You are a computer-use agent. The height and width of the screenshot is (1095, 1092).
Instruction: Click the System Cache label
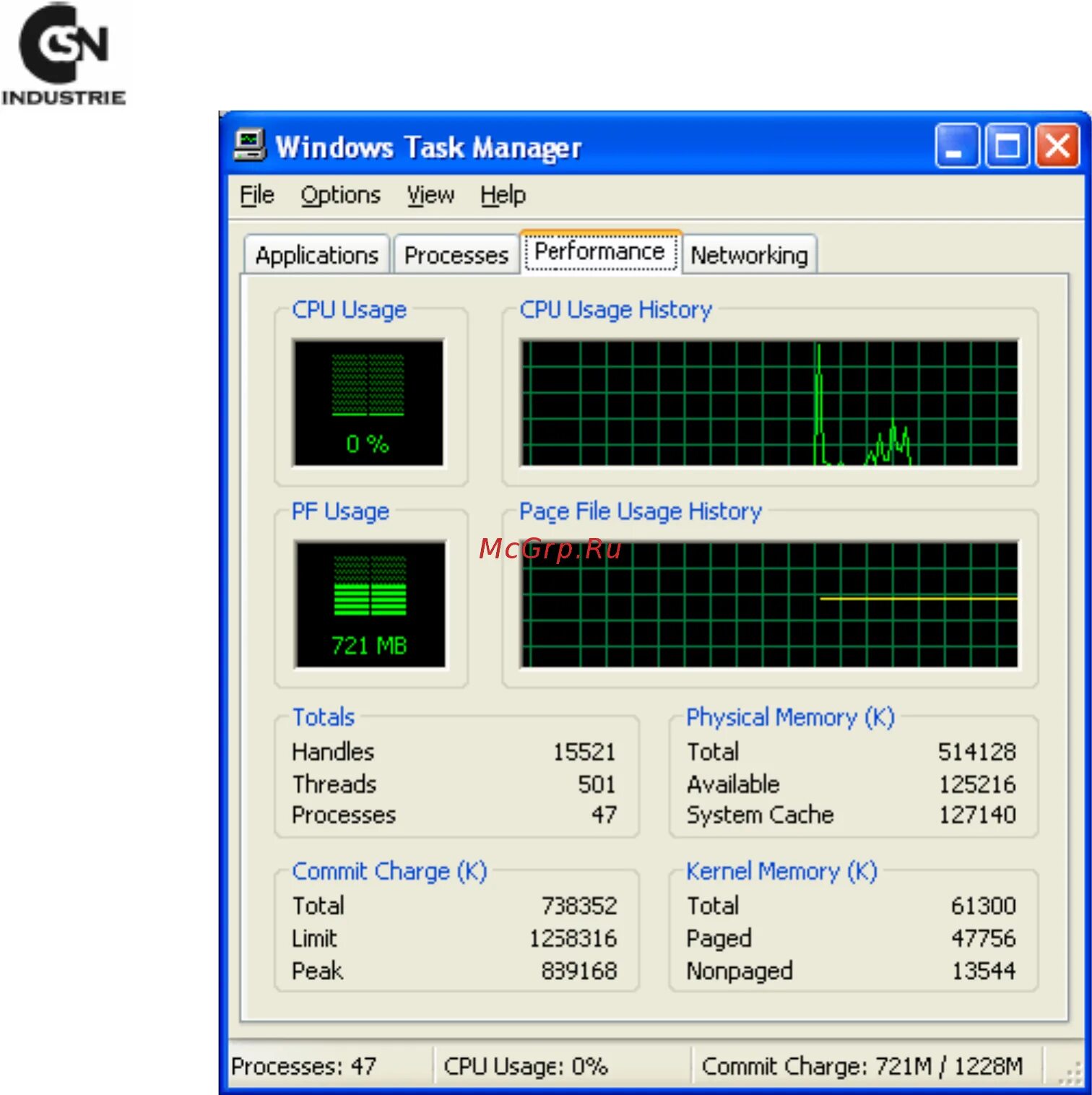(760, 815)
